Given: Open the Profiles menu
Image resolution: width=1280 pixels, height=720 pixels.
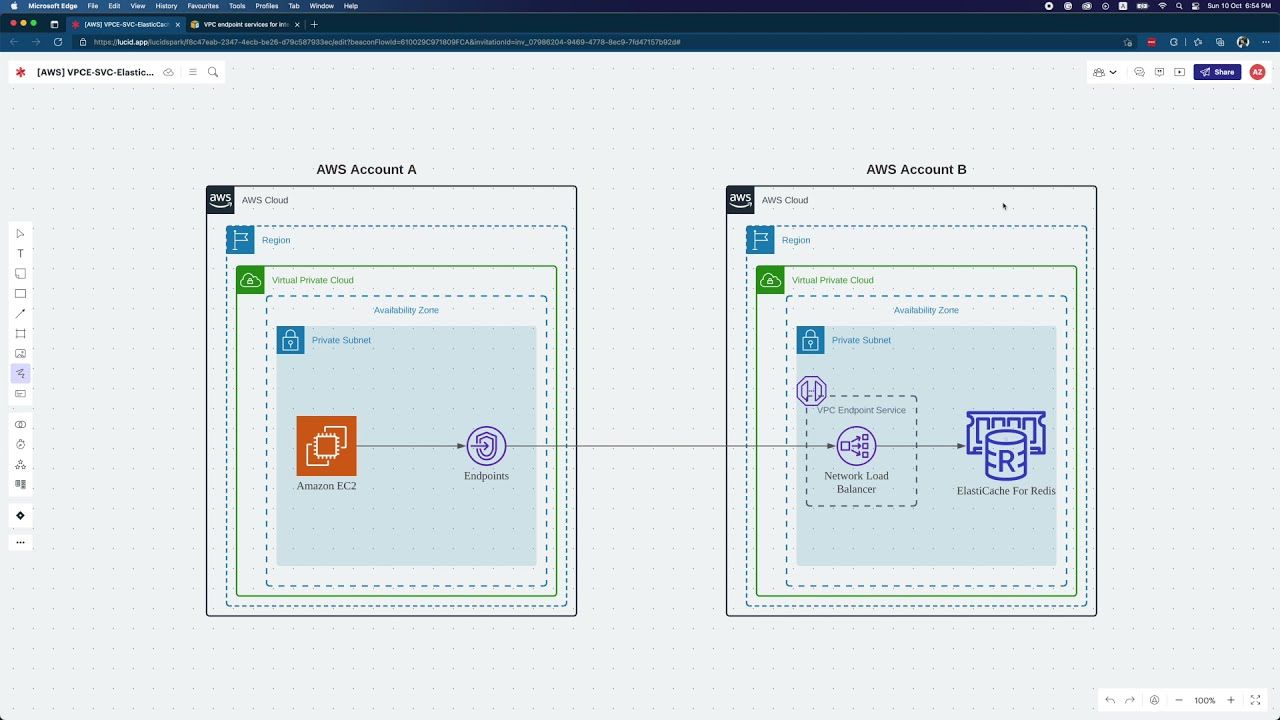Looking at the screenshot, I should [x=267, y=6].
